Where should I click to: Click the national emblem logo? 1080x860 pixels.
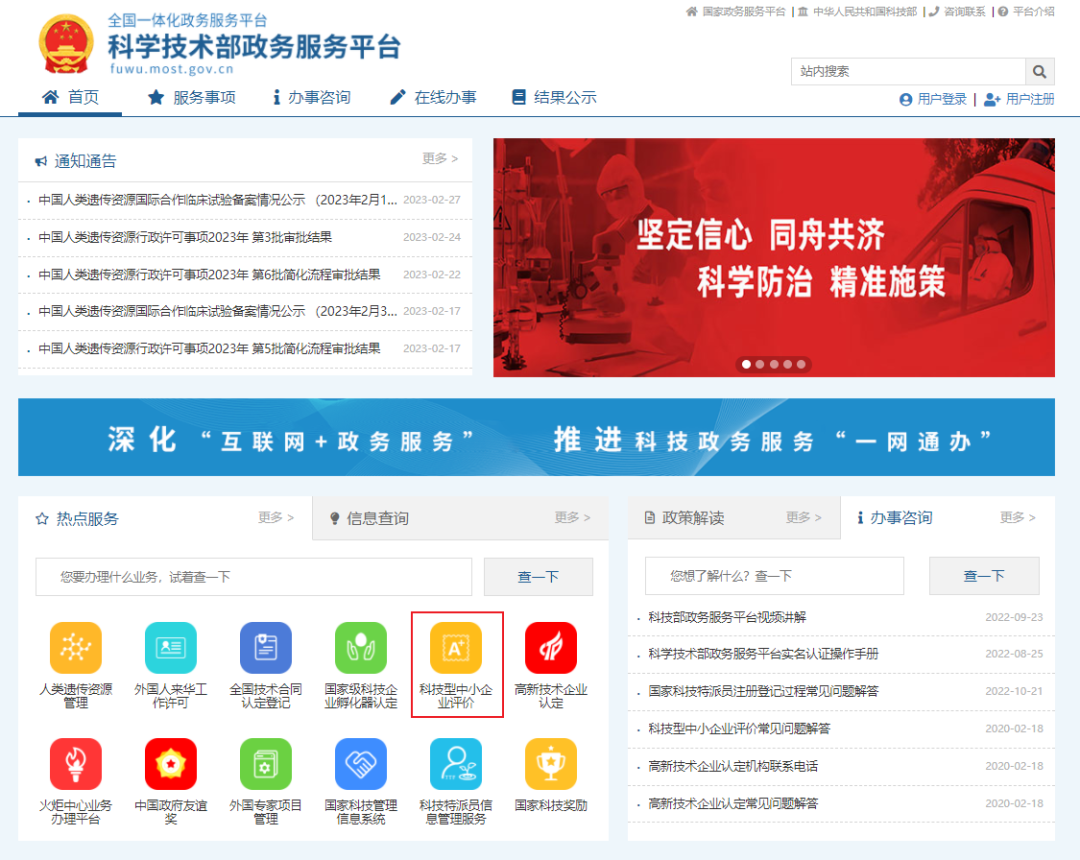pyautogui.click(x=65, y=44)
